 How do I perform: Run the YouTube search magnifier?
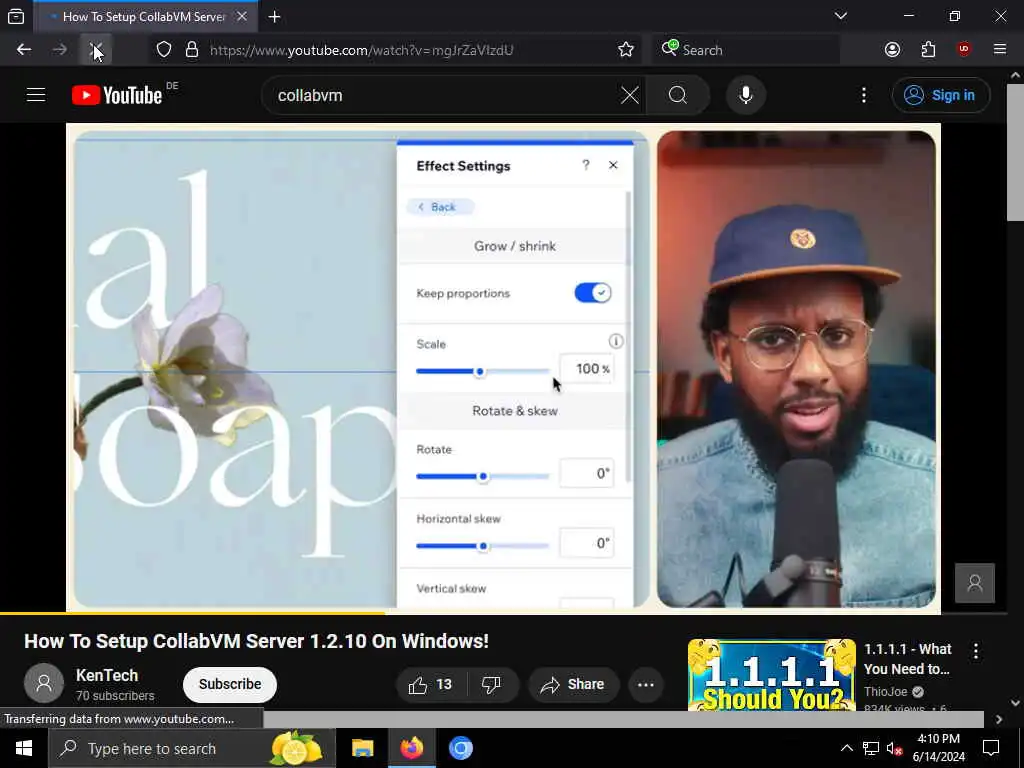click(678, 95)
